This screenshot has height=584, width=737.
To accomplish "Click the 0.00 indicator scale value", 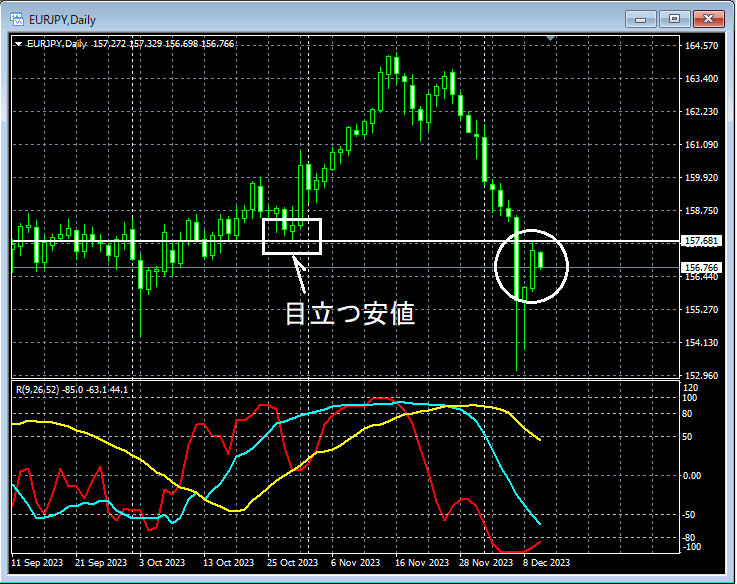I will tap(692, 475).
